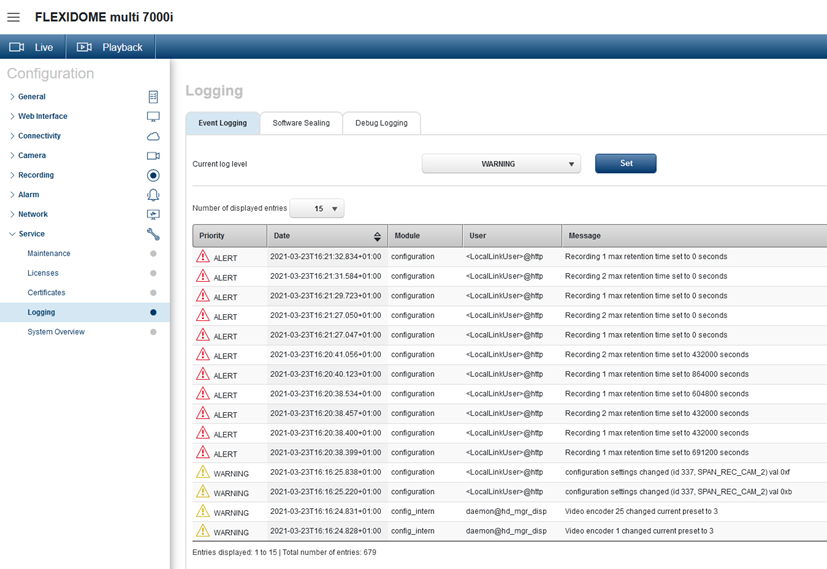Image resolution: width=827 pixels, height=569 pixels.
Task: Open the WARNING log level dropdown
Action: (x=501, y=164)
